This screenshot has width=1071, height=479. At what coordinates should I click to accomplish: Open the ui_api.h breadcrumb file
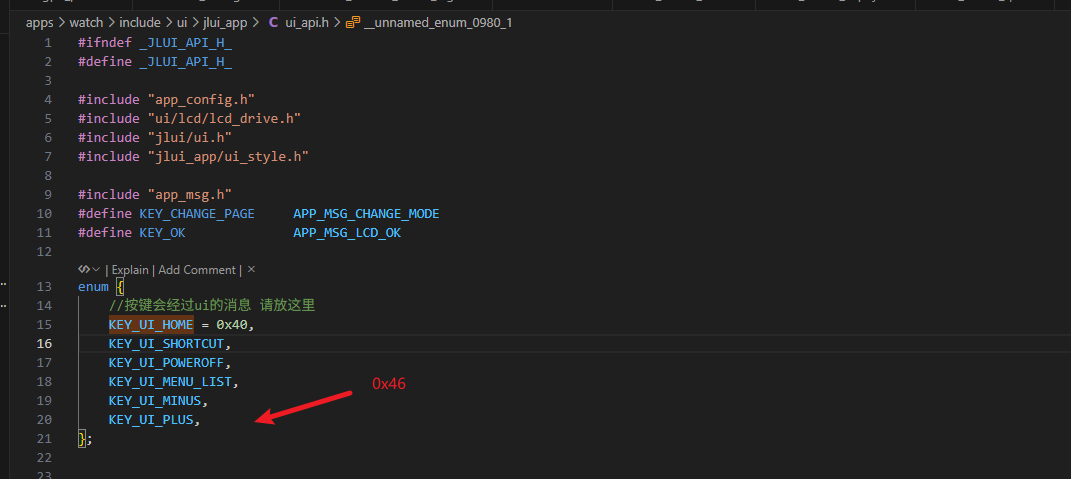[x=307, y=23]
